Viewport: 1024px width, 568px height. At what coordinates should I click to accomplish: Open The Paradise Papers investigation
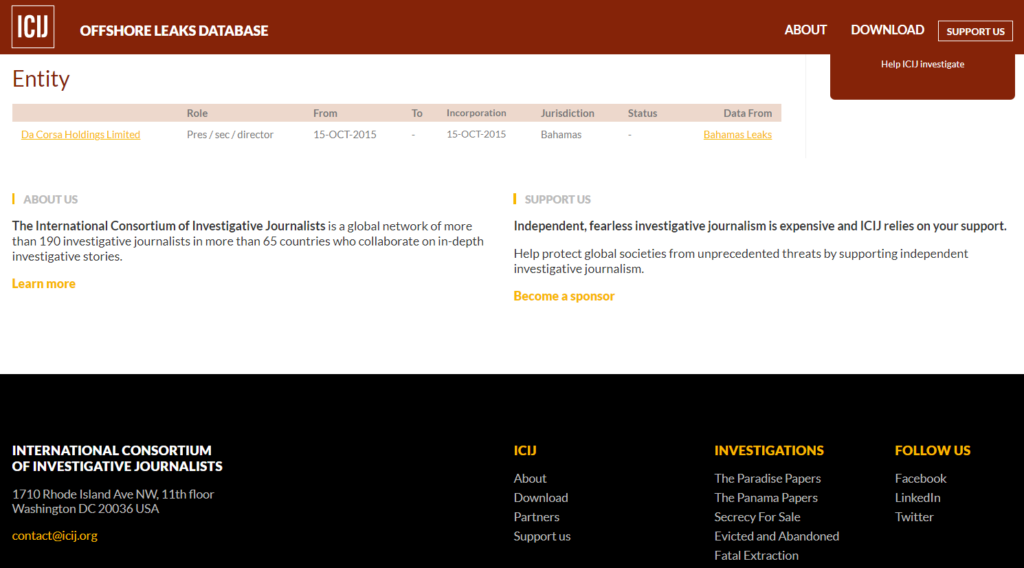[x=767, y=479]
